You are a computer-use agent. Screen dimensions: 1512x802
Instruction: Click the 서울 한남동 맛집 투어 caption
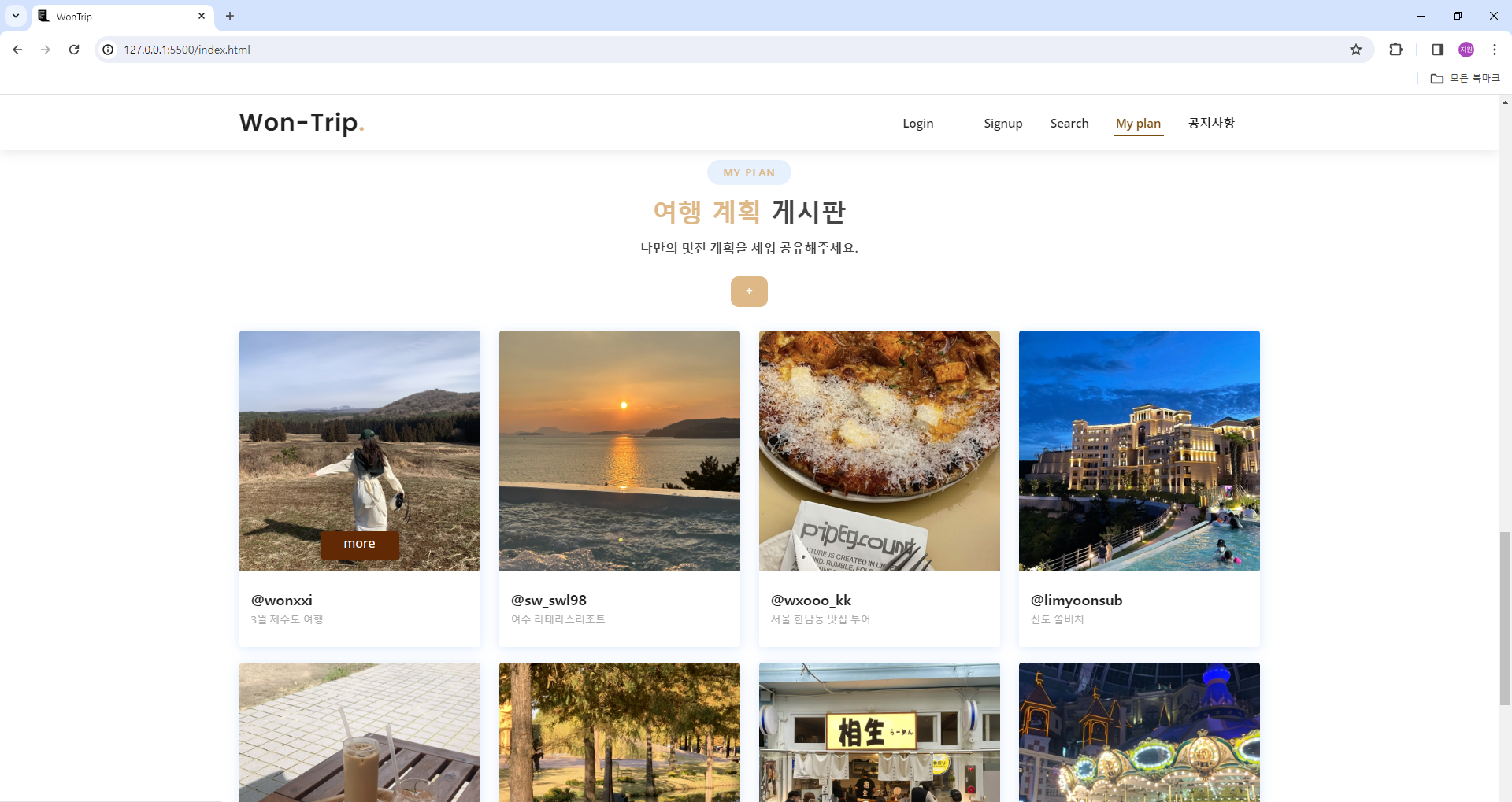(821, 619)
